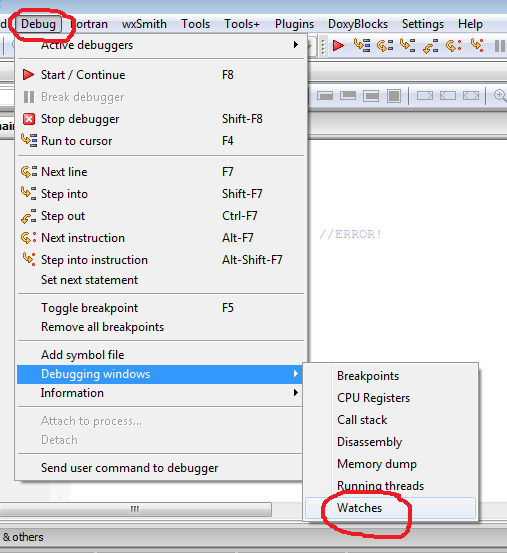507x553 pixels.
Task: Select Stop debugger menu entry
Action: pyautogui.click(x=161, y=119)
